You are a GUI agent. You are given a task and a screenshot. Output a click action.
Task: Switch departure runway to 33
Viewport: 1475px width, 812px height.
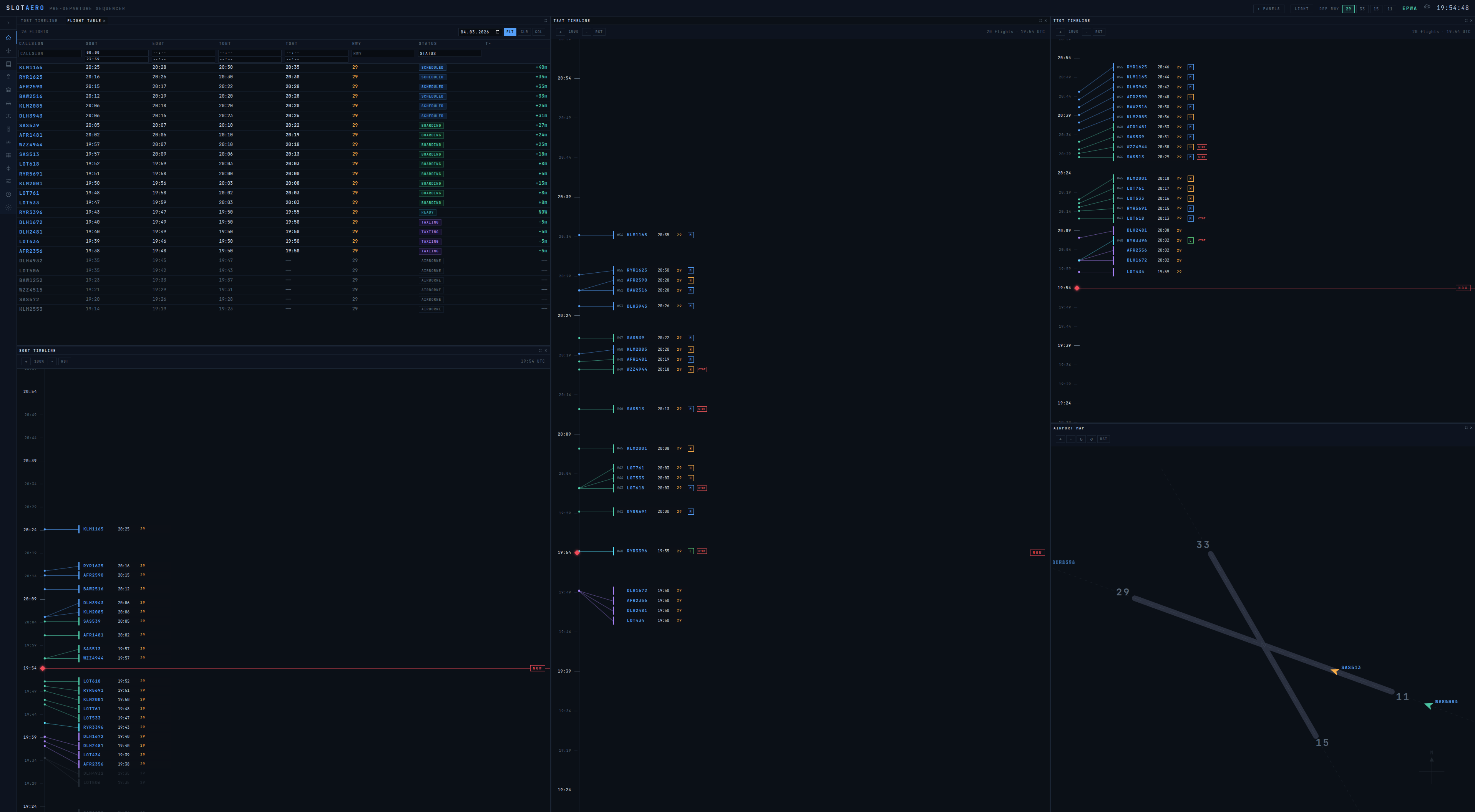point(1362,8)
